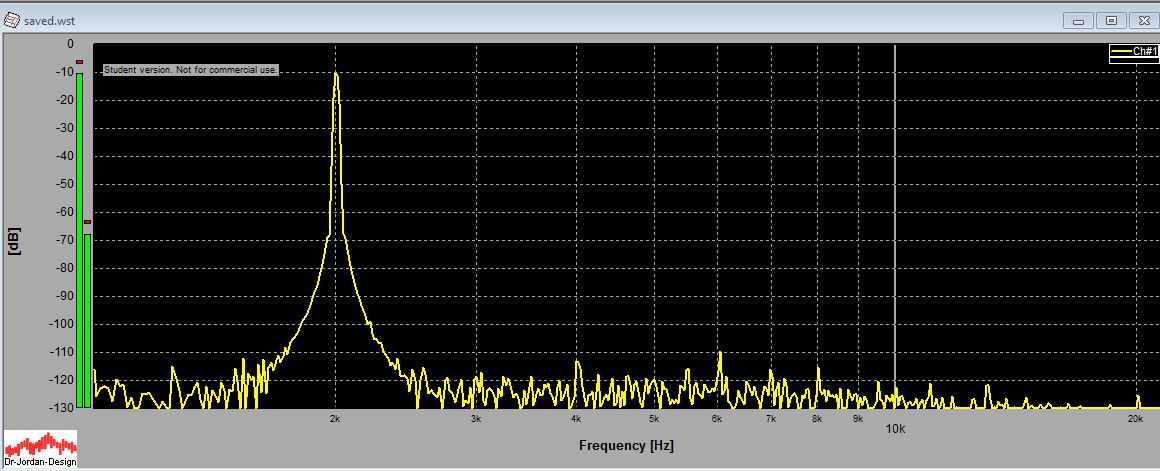This screenshot has width=1160, height=471.
Task: Click the -100 dB axis value
Action: 61,324
